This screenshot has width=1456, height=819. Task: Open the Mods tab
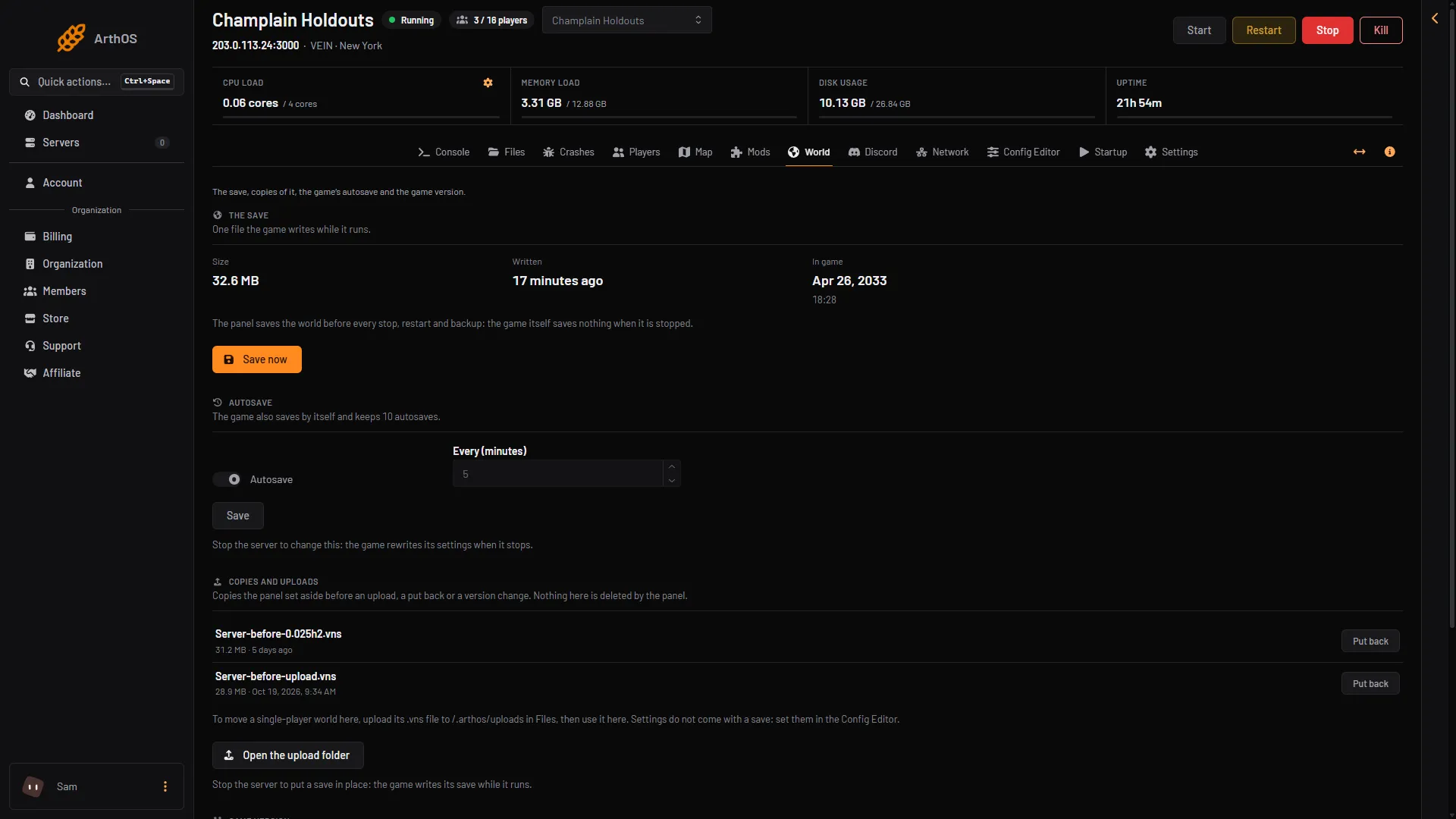(x=750, y=152)
